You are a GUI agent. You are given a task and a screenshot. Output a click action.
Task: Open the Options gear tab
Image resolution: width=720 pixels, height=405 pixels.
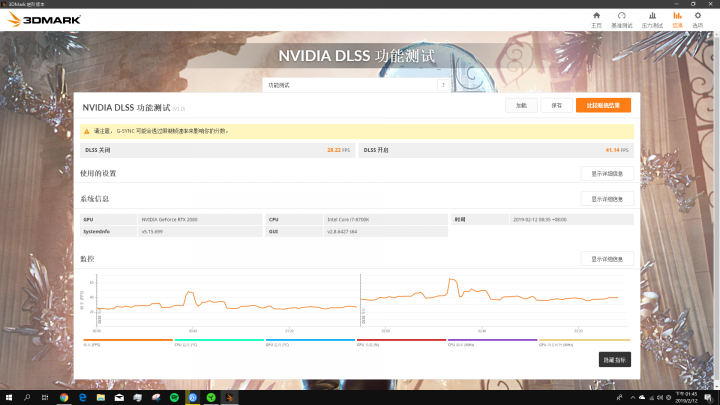point(698,20)
